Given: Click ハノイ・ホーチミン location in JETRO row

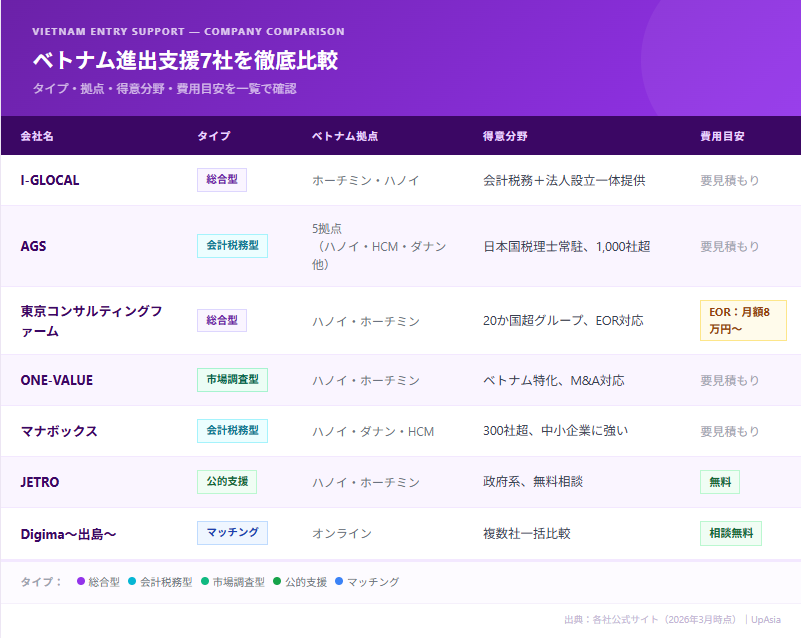Looking at the screenshot, I should [366, 483].
